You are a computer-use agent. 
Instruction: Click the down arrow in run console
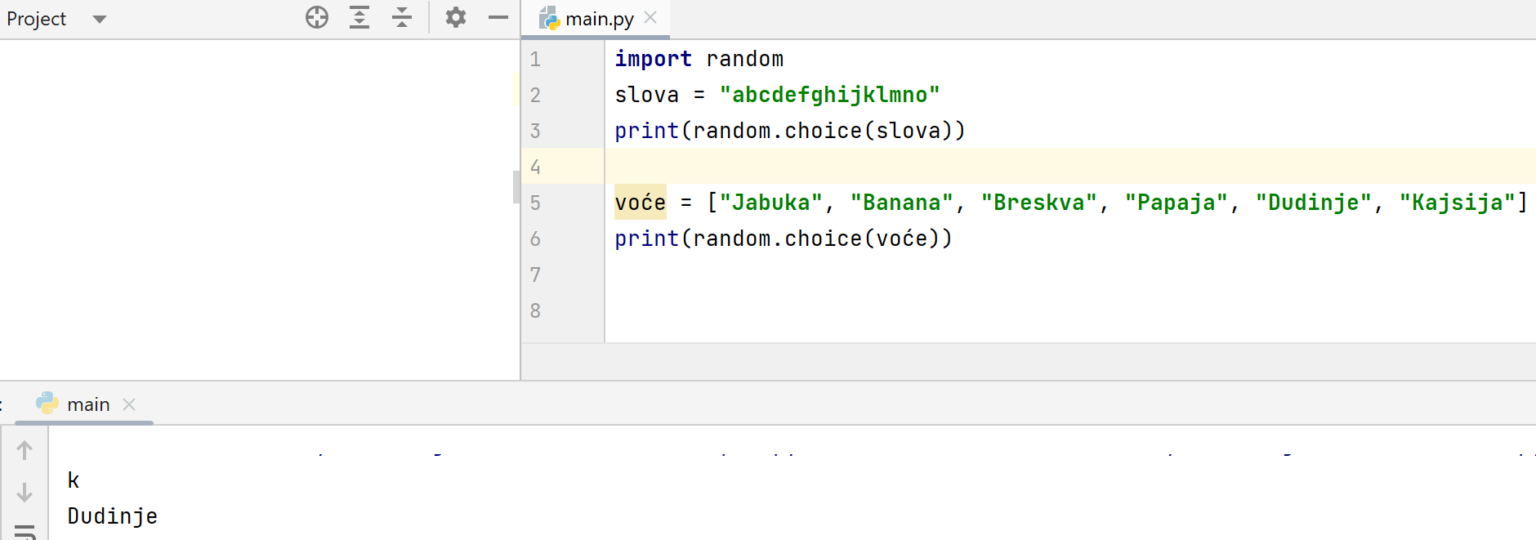pyautogui.click(x=25, y=493)
